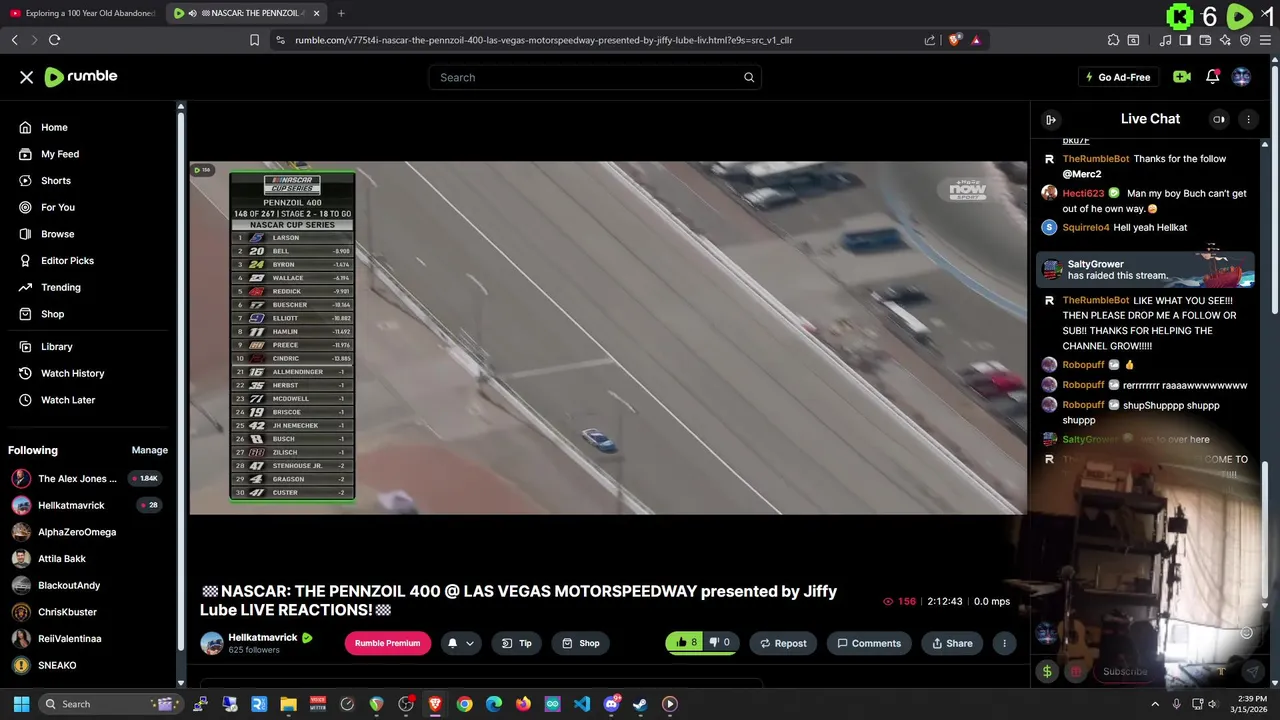Click the green upload video camera icon

tap(1181, 77)
